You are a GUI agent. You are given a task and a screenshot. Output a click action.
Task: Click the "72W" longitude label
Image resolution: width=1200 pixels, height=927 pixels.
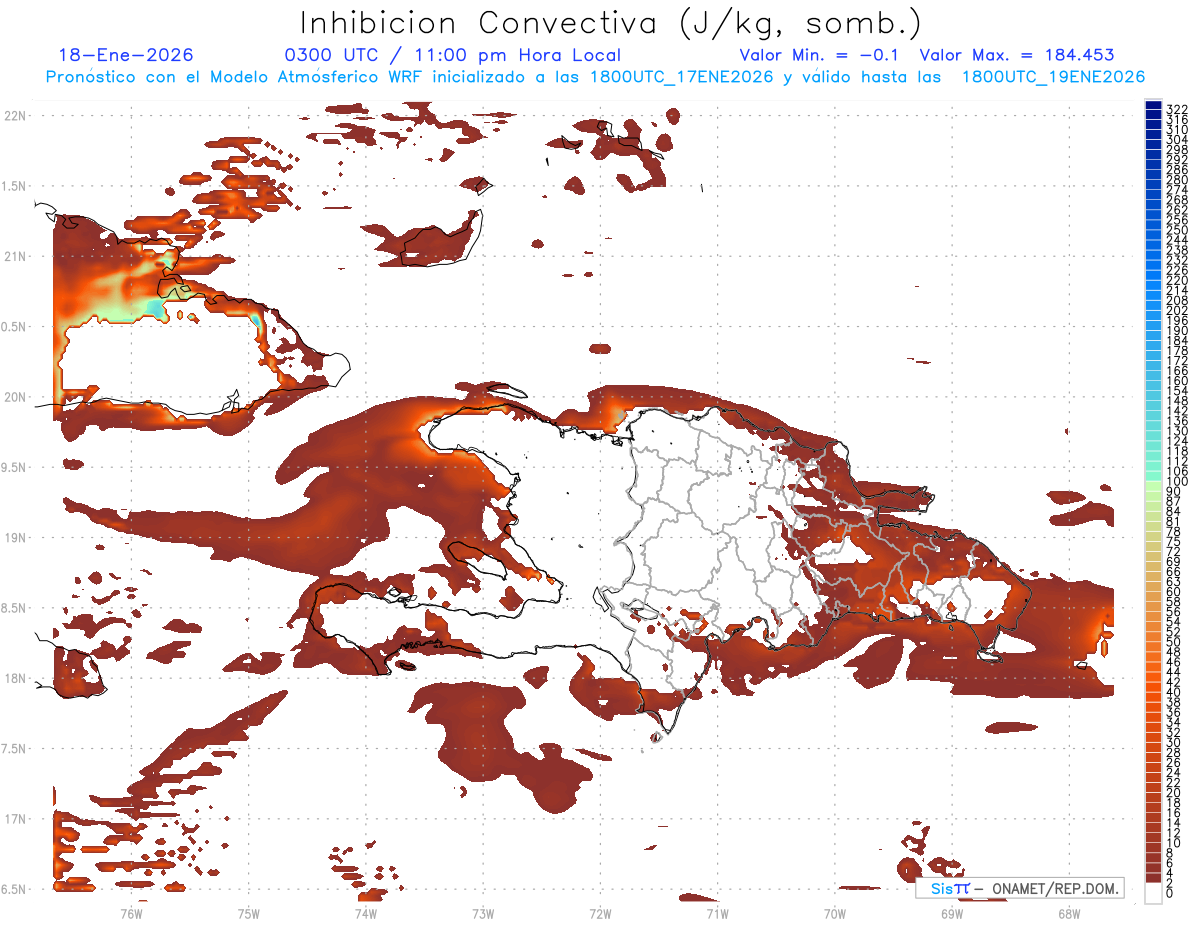(x=600, y=913)
